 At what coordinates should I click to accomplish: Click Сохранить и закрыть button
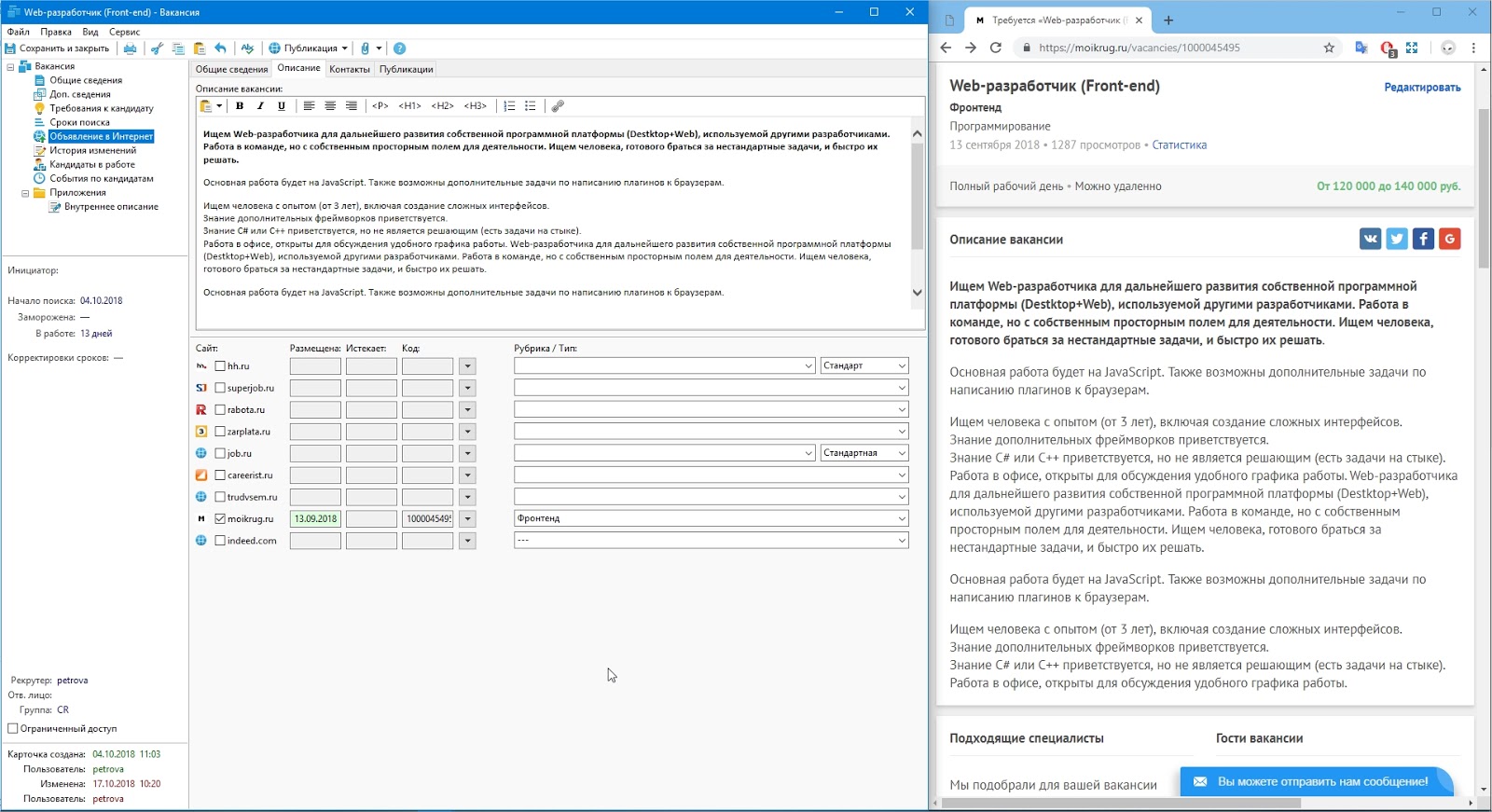57,48
